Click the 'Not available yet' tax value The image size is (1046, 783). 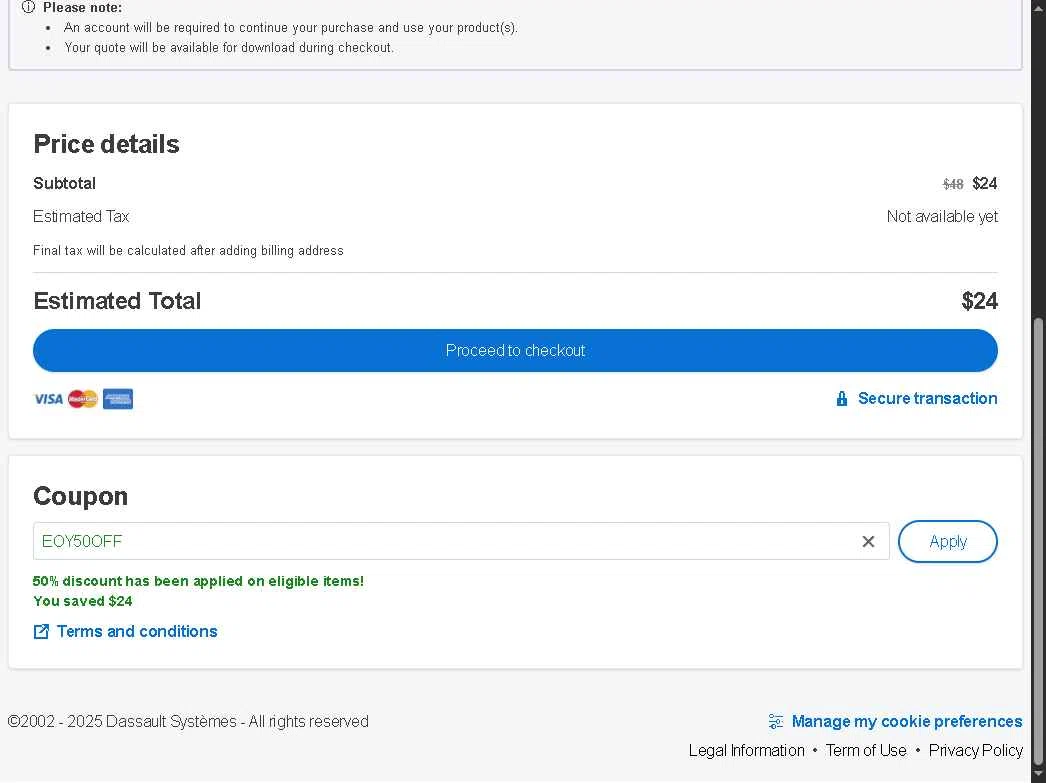[942, 216]
